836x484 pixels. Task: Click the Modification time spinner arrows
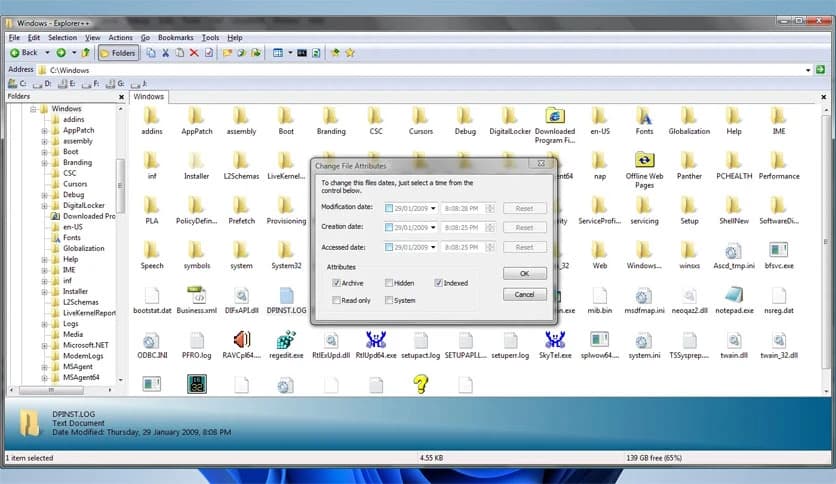491,208
